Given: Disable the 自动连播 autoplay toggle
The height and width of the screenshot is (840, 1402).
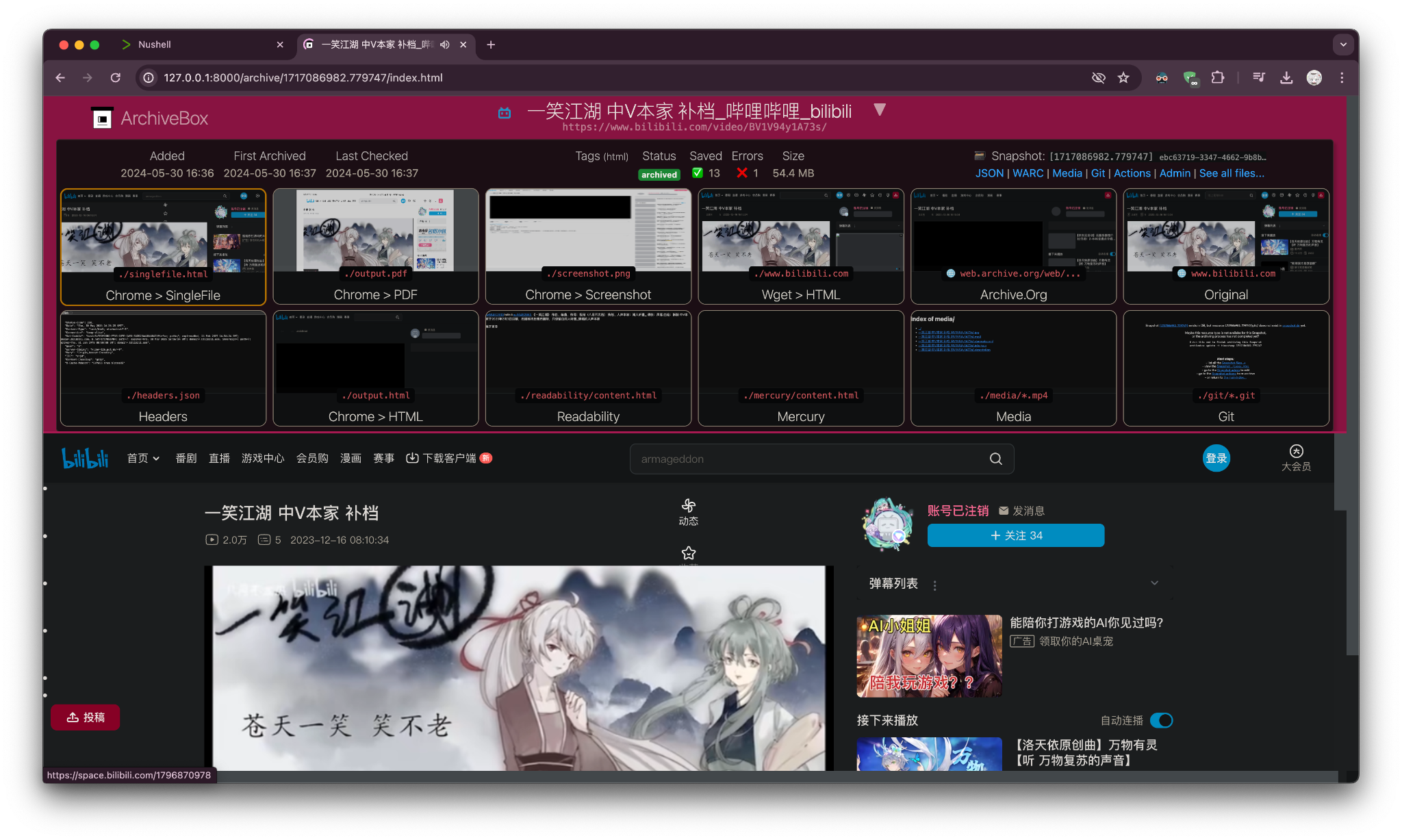Looking at the screenshot, I should tap(1161, 720).
